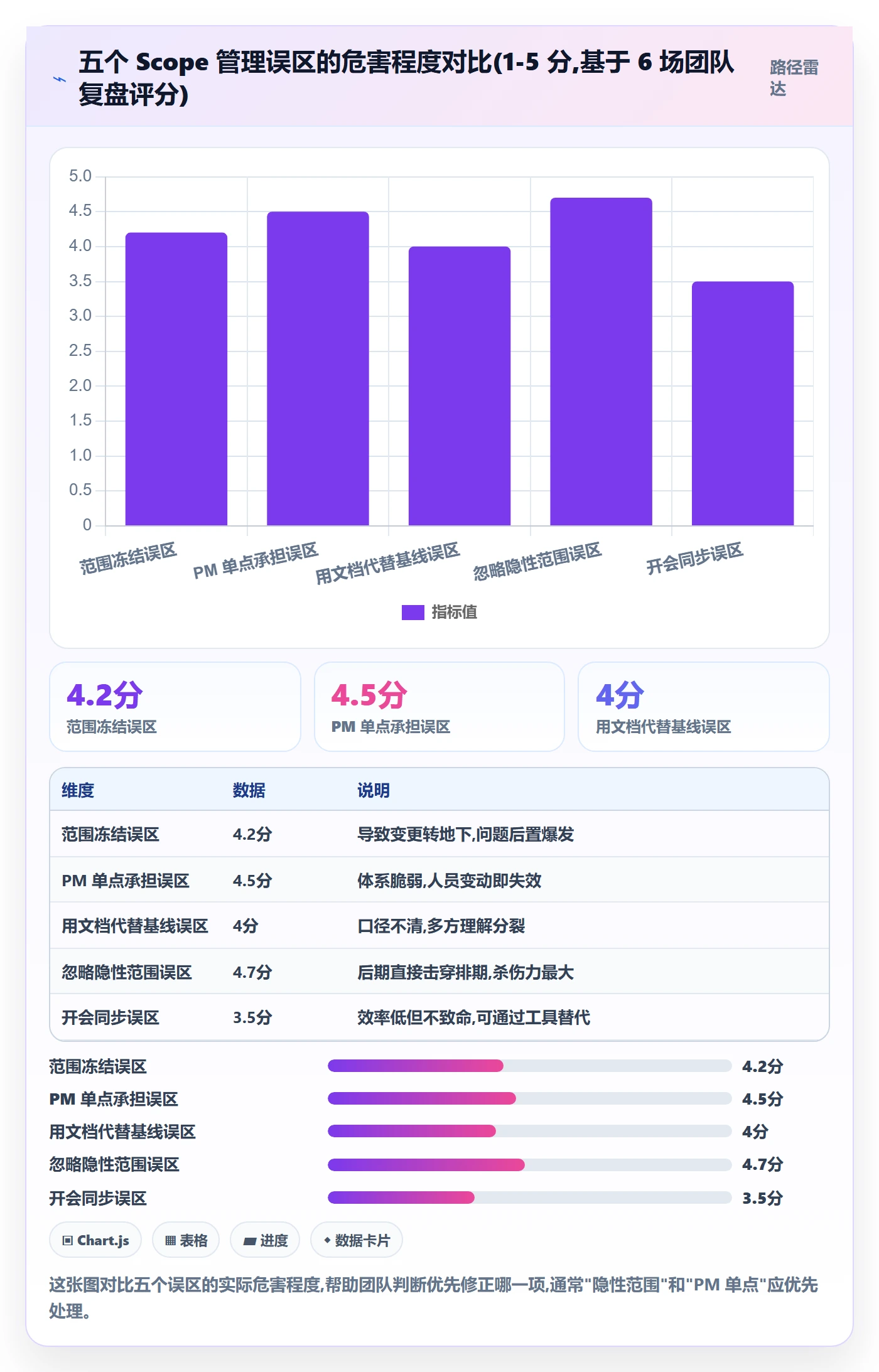Click the 开会同步误区 x-axis label
The height and width of the screenshot is (1372, 879).
(x=695, y=559)
